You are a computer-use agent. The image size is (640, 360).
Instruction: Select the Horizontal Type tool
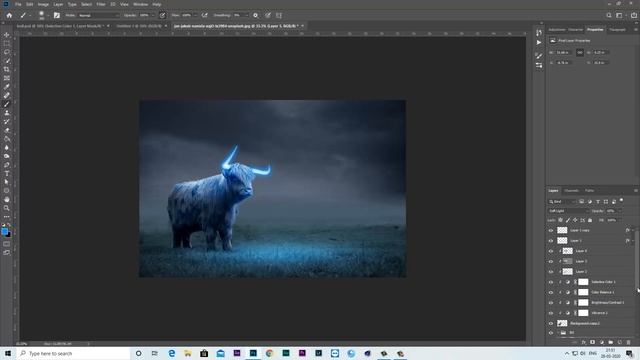7,173
